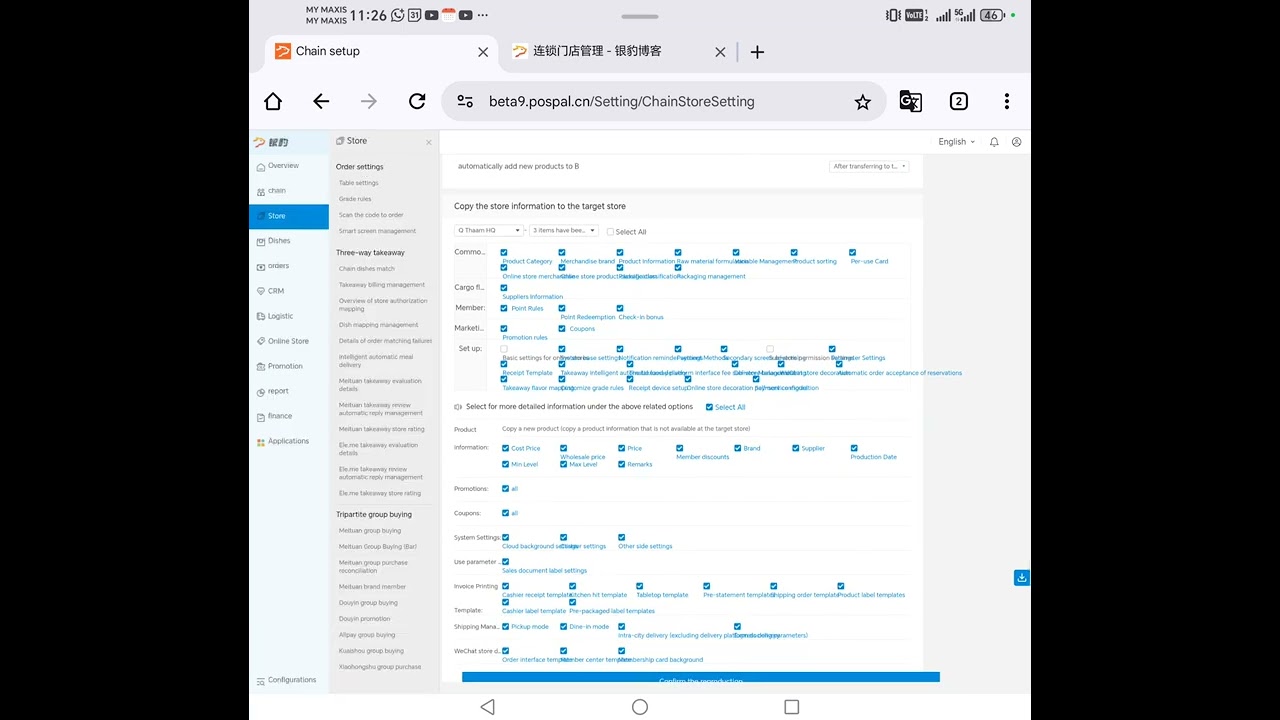Image resolution: width=1280 pixels, height=720 pixels.
Task: Click the blue download icon at right edge
Action: 1021,577
